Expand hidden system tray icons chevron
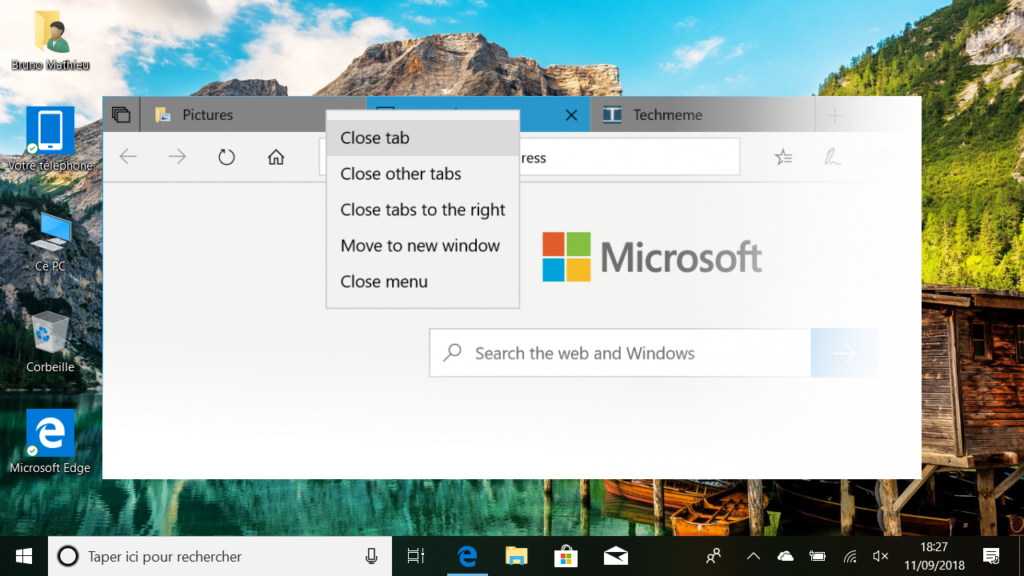The height and width of the screenshot is (576, 1024). click(x=753, y=556)
